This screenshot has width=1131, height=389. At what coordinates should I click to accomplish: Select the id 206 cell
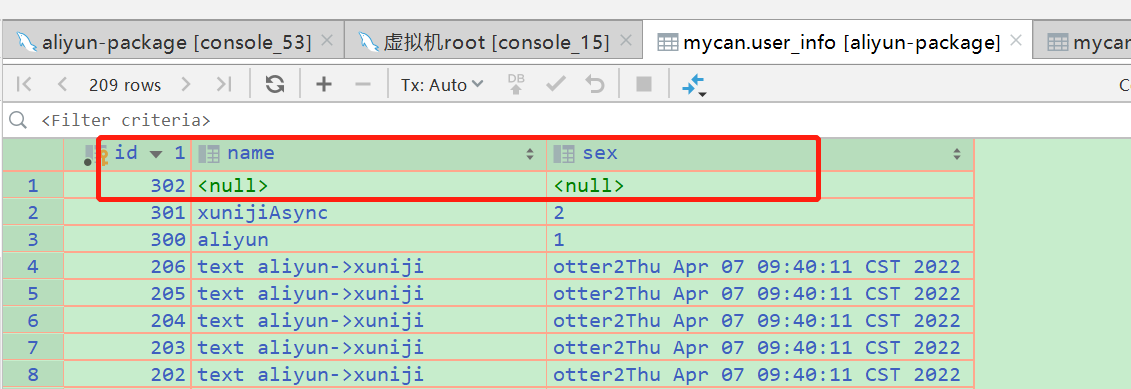[127, 267]
